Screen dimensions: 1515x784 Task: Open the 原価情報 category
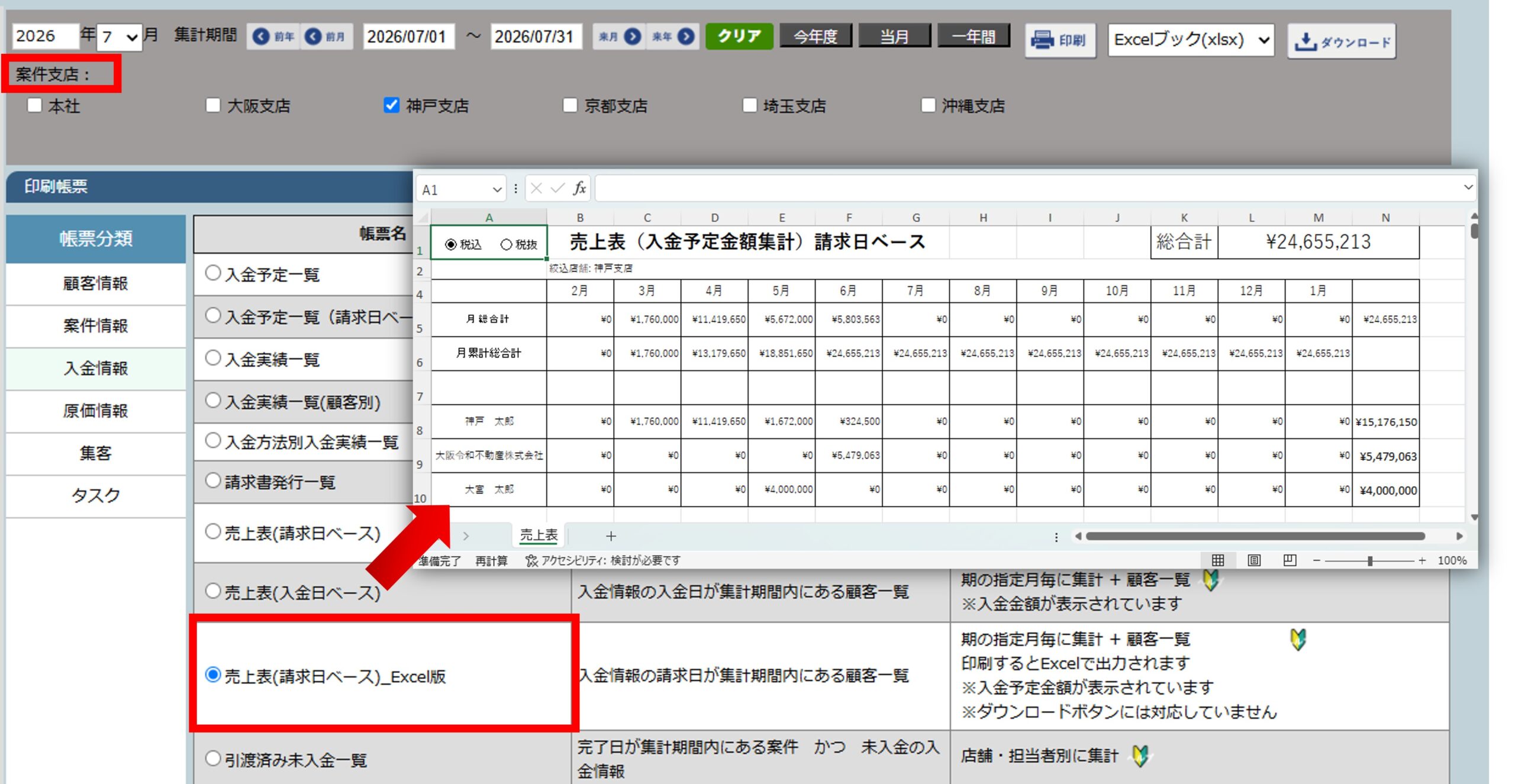coord(96,411)
